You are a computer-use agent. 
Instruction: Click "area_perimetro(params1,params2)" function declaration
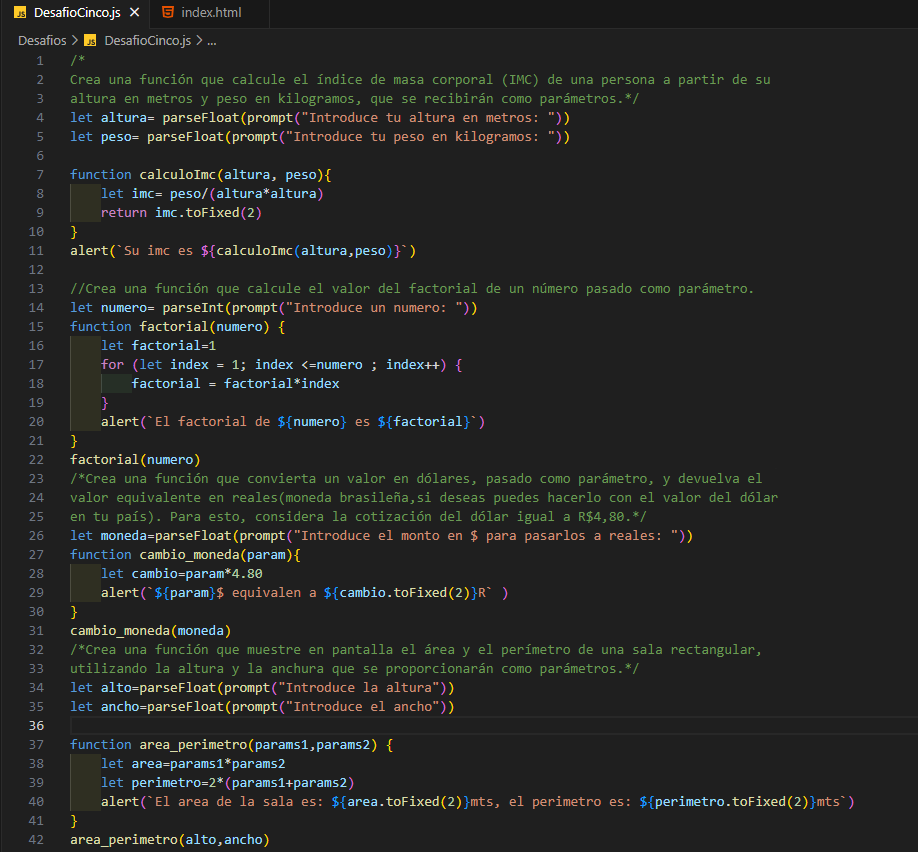coord(258,745)
